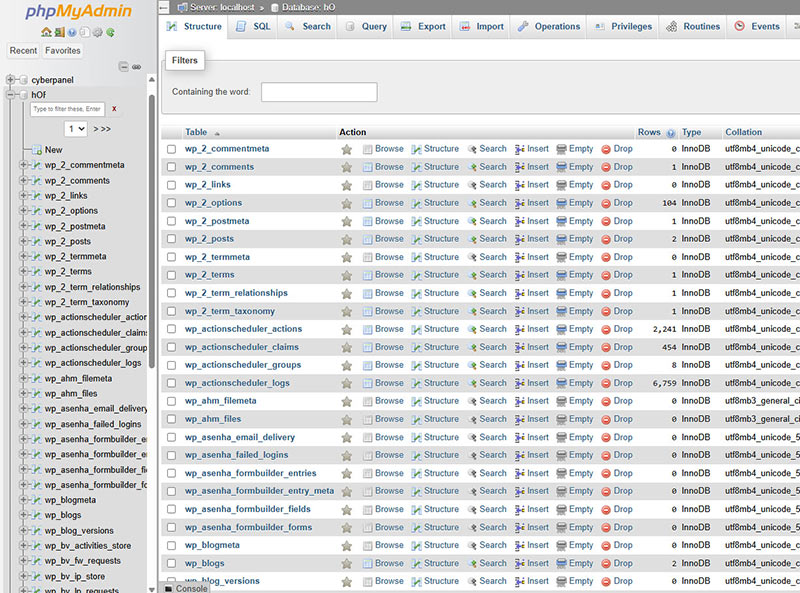Check the wp_actionscheduler_actions row checkbox
Image resolution: width=800 pixels, height=593 pixels.
[171, 329]
